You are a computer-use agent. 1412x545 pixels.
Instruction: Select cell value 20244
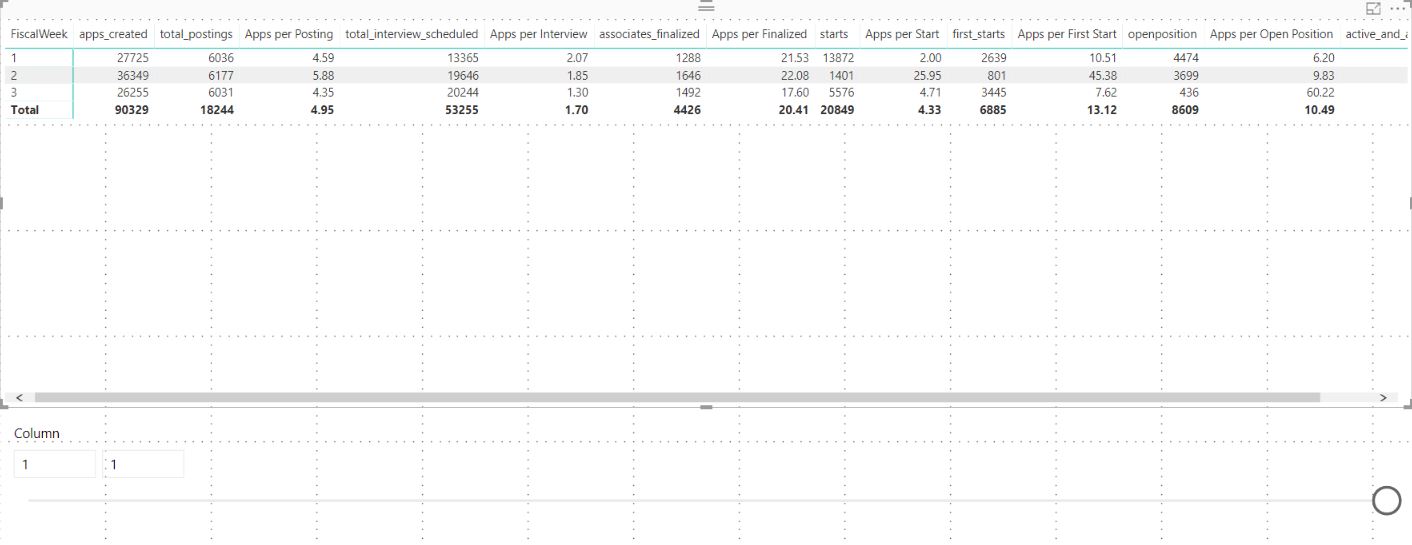(461, 93)
